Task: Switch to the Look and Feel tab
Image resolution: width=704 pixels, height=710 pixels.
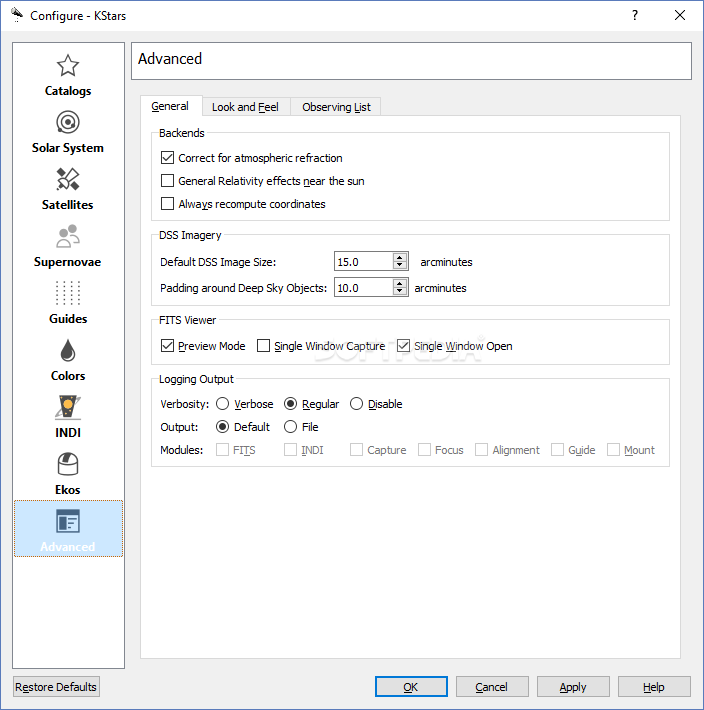Action: pos(245,107)
